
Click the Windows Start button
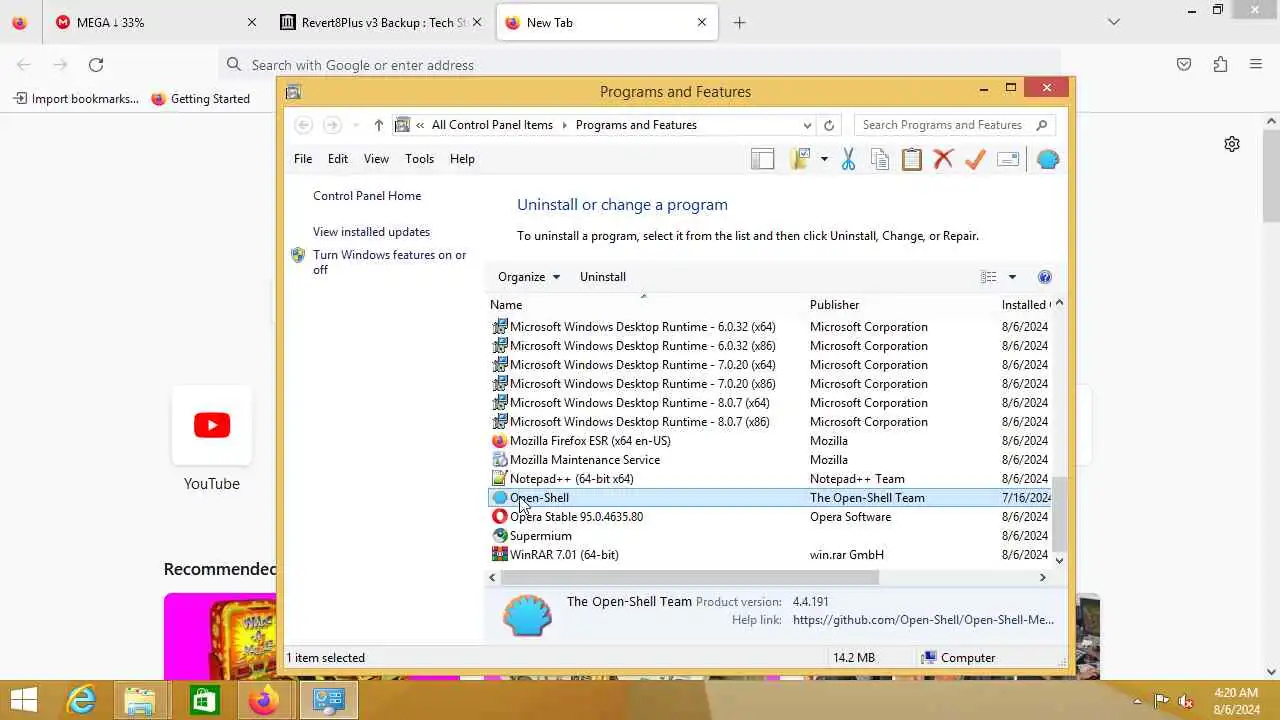pos(23,700)
